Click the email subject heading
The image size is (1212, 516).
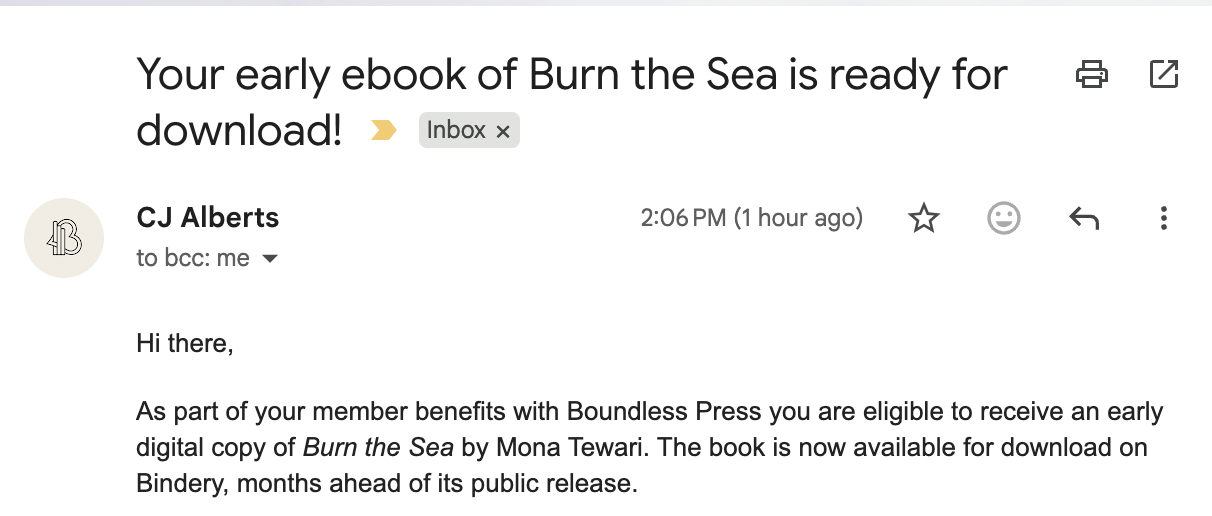tap(571, 74)
